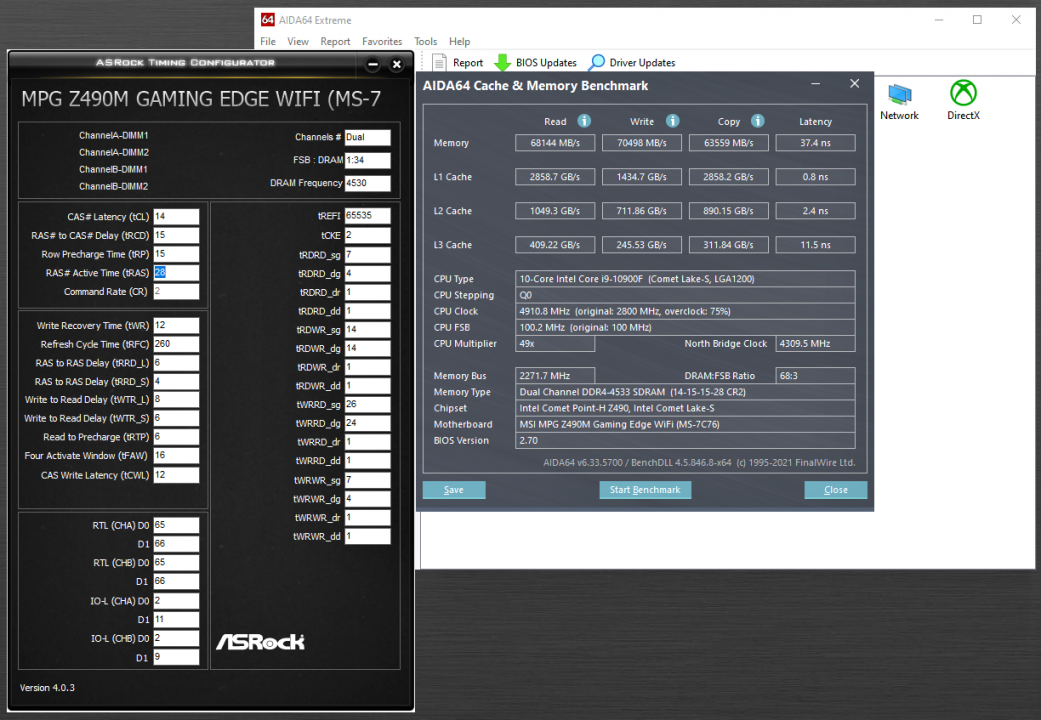Open the Report toolbar icon in AIDA64
The width and height of the screenshot is (1041, 720).
[439, 62]
